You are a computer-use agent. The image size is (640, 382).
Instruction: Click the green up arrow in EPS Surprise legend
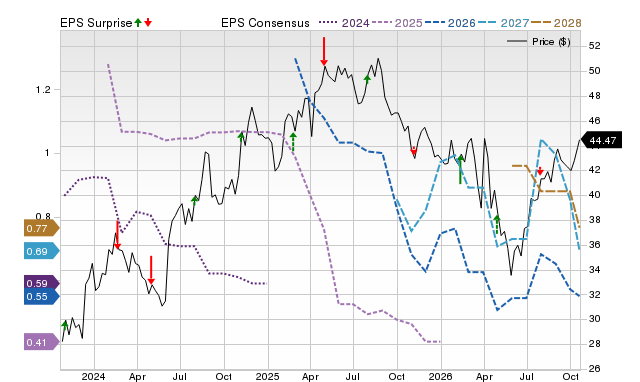tap(138, 22)
